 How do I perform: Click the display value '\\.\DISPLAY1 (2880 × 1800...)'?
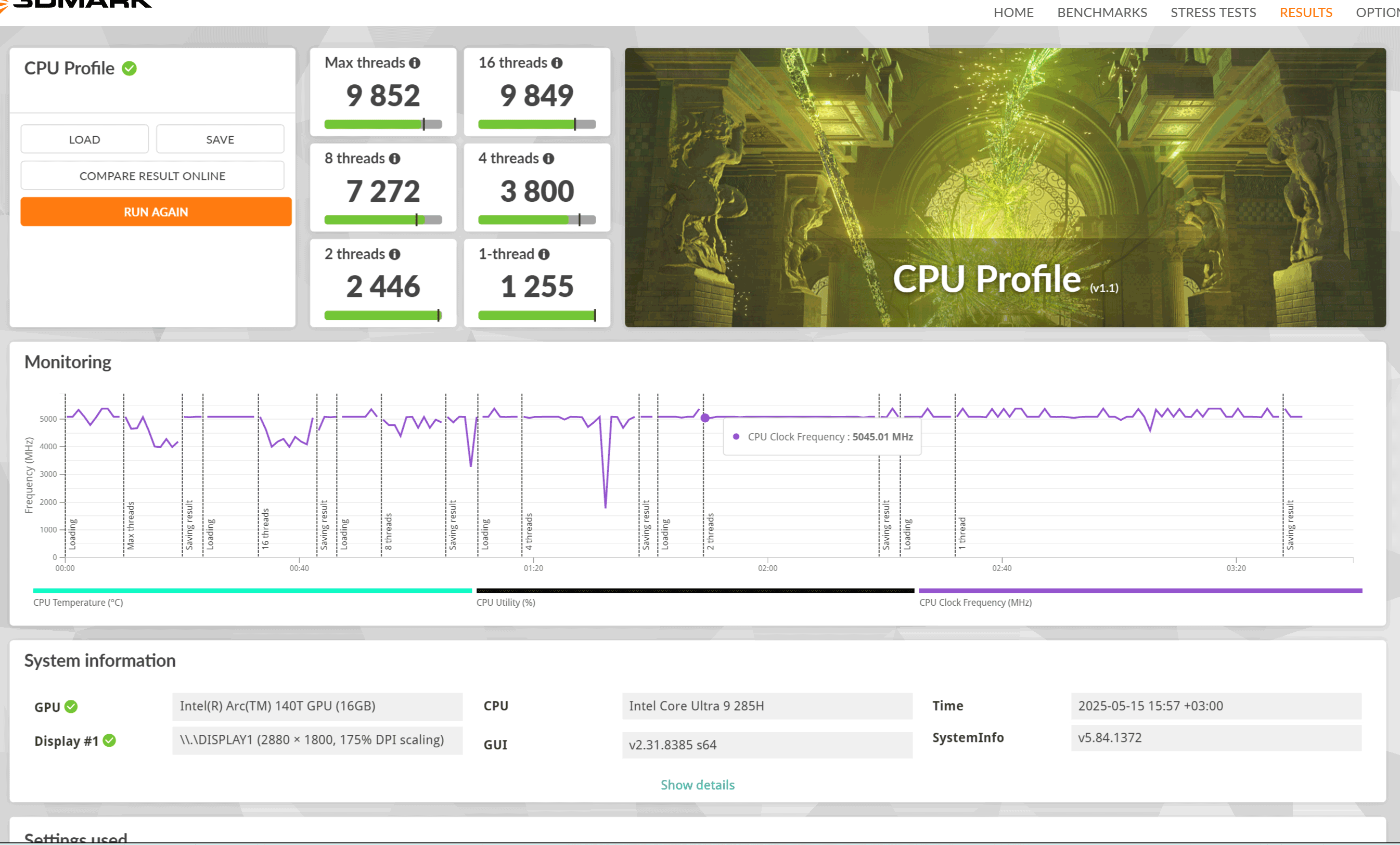pyautogui.click(x=317, y=740)
